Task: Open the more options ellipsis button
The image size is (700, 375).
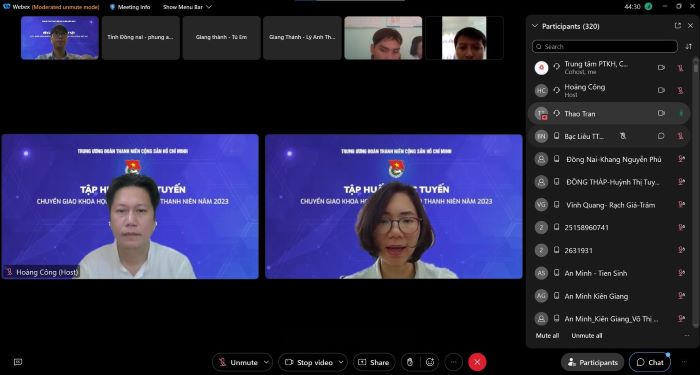Action: click(454, 362)
